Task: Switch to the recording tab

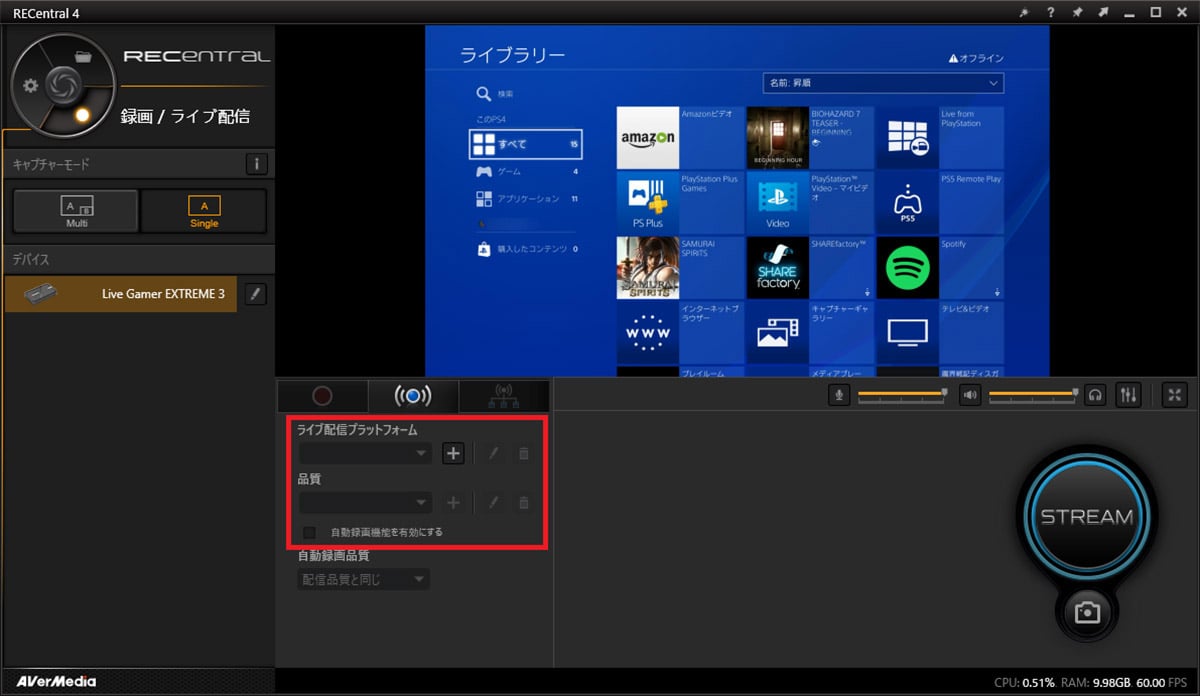Action: coord(322,396)
